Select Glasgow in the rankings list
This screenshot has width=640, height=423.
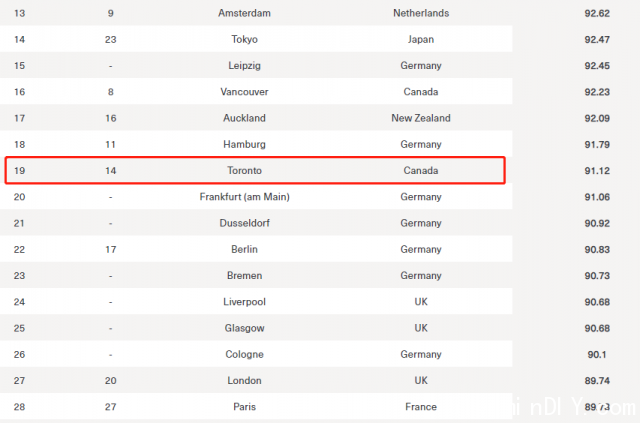point(244,328)
